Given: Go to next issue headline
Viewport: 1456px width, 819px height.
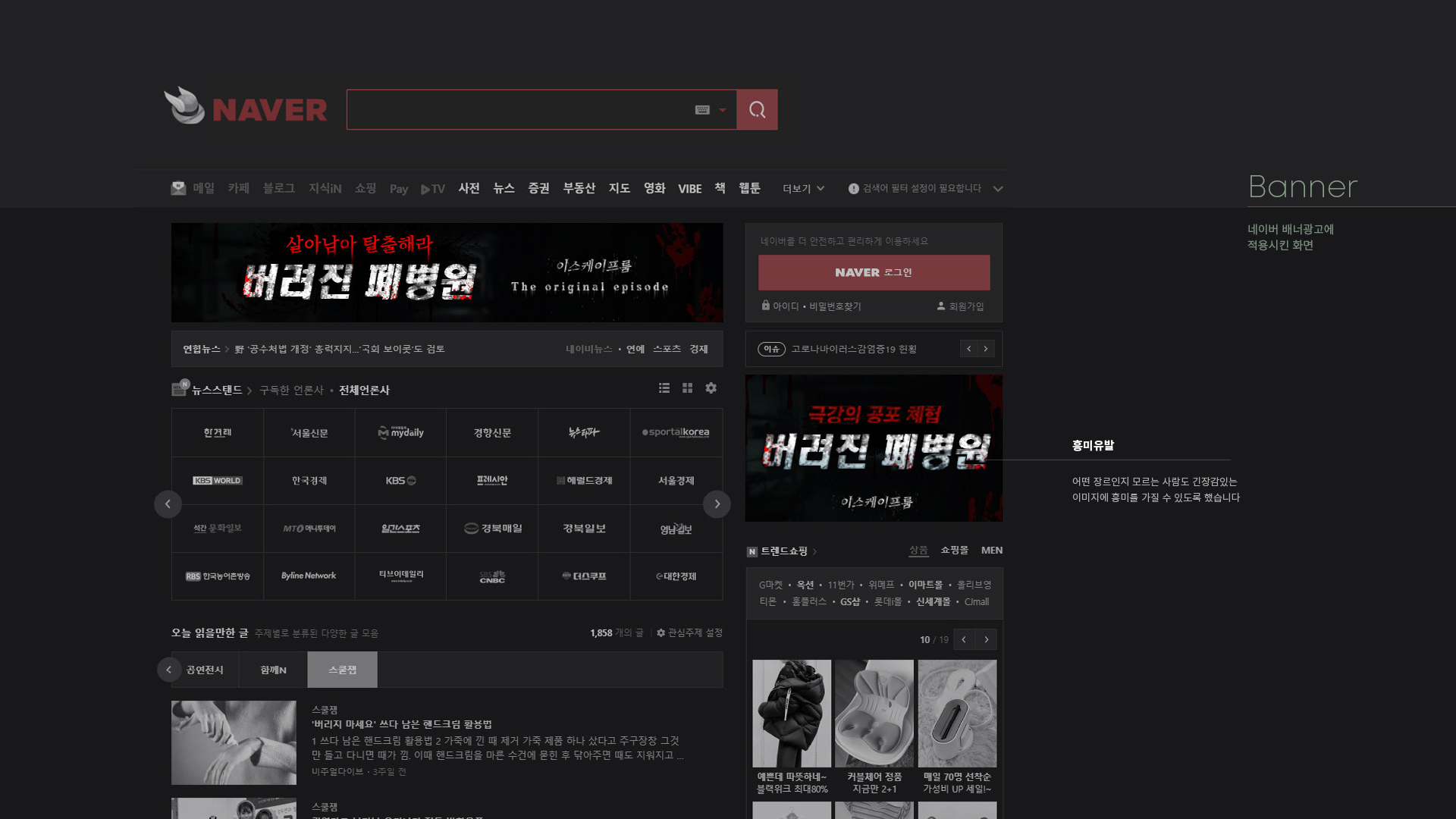Looking at the screenshot, I should (x=986, y=349).
